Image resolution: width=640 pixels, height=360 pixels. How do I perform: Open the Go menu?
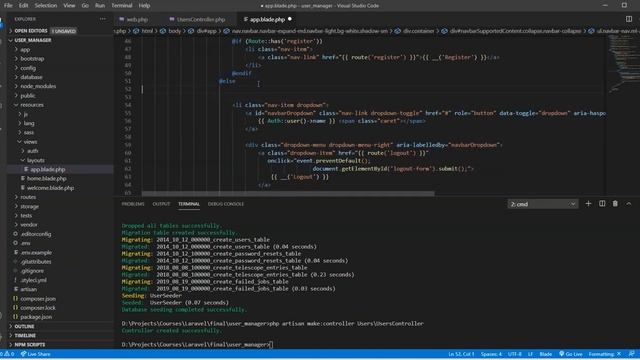tap(85, 6)
